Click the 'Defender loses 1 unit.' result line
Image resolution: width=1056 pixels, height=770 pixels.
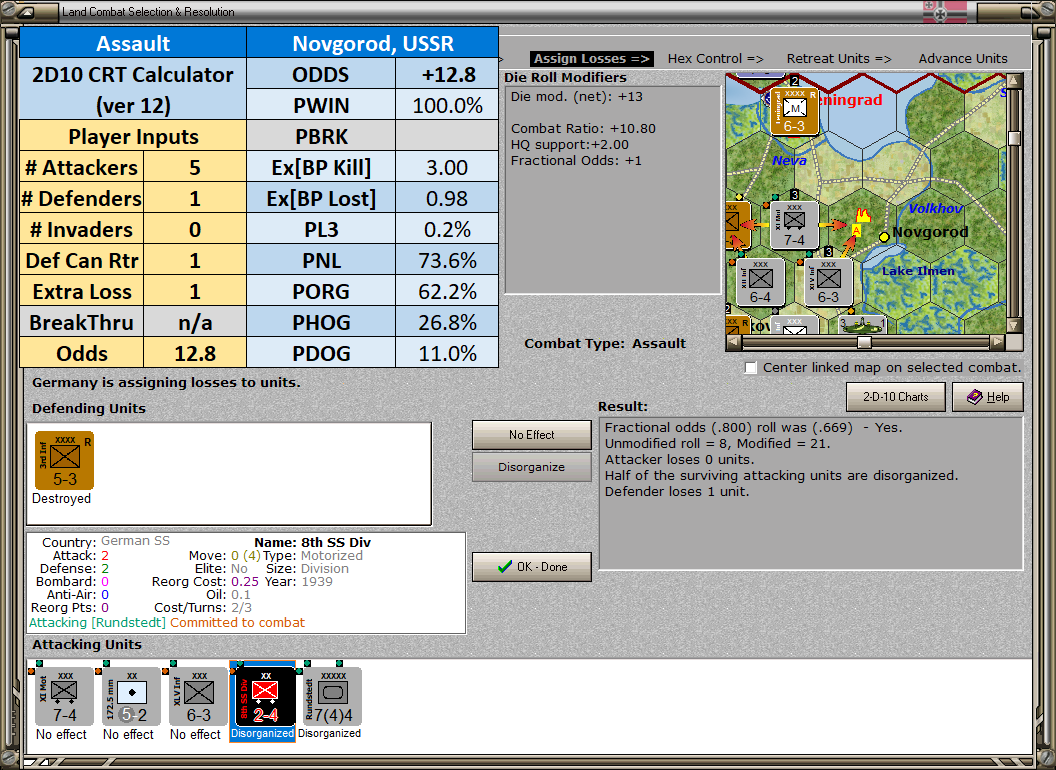(677, 491)
